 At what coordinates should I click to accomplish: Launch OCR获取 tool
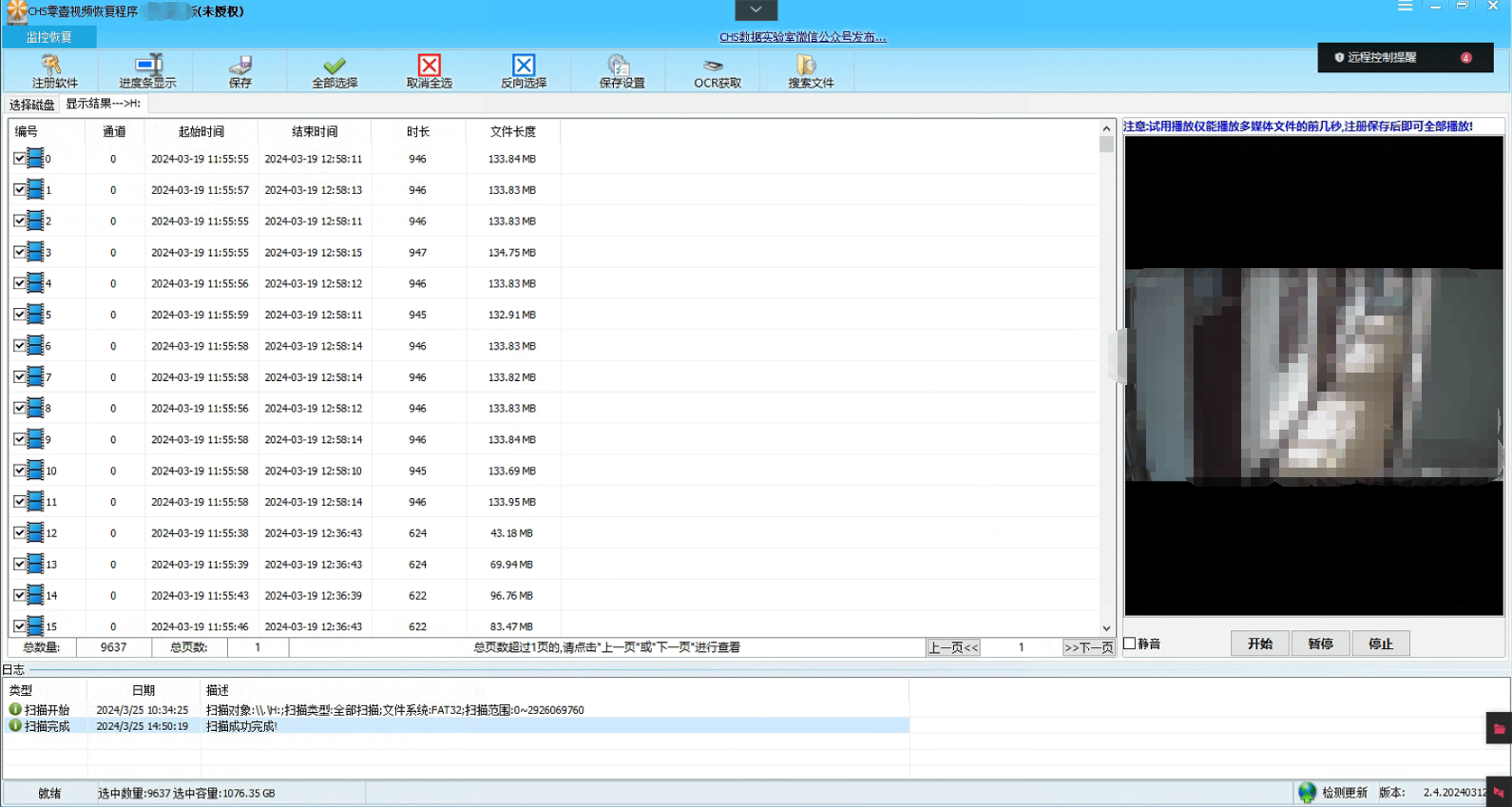click(x=717, y=71)
